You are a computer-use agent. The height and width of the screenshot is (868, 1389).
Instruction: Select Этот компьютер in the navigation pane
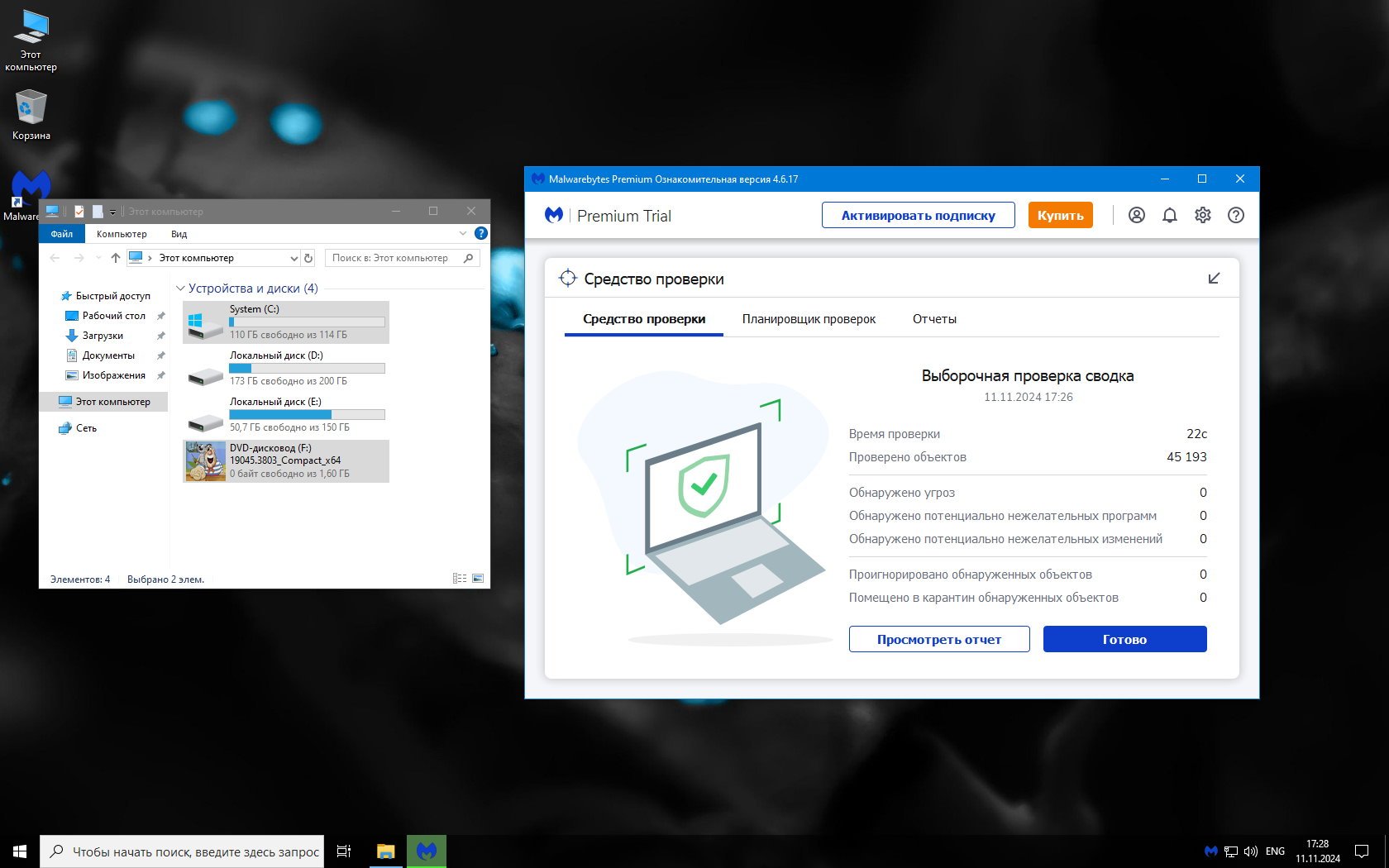pyautogui.click(x=104, y=402)
